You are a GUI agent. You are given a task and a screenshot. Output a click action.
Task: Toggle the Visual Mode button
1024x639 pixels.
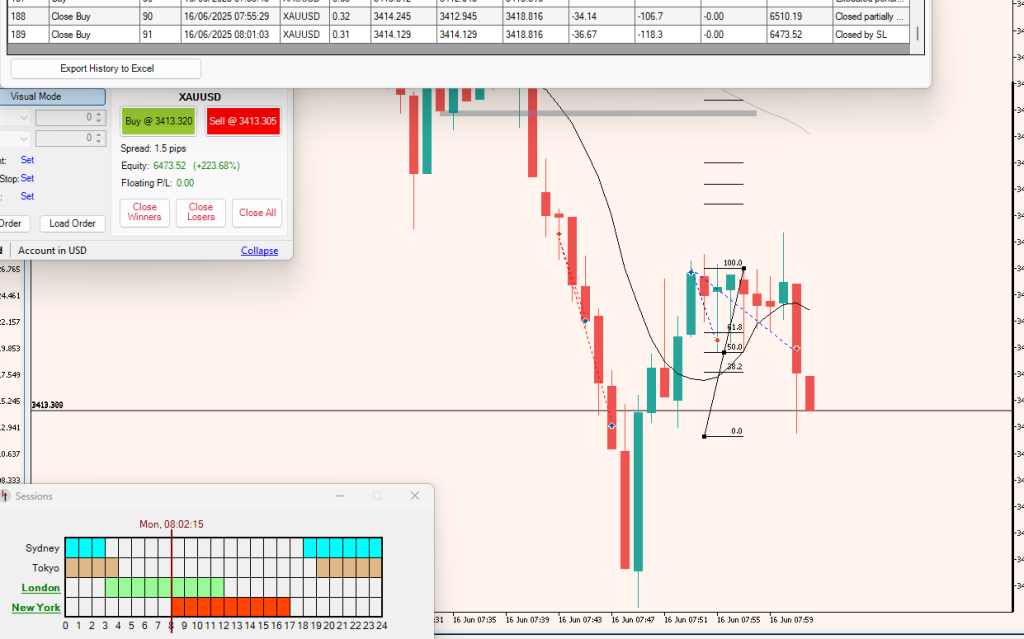[52, 97]
